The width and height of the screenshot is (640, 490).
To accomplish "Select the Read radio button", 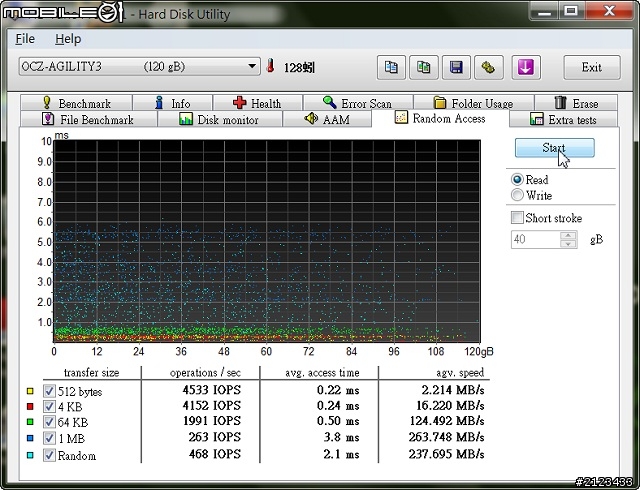I will coord(517,180).
